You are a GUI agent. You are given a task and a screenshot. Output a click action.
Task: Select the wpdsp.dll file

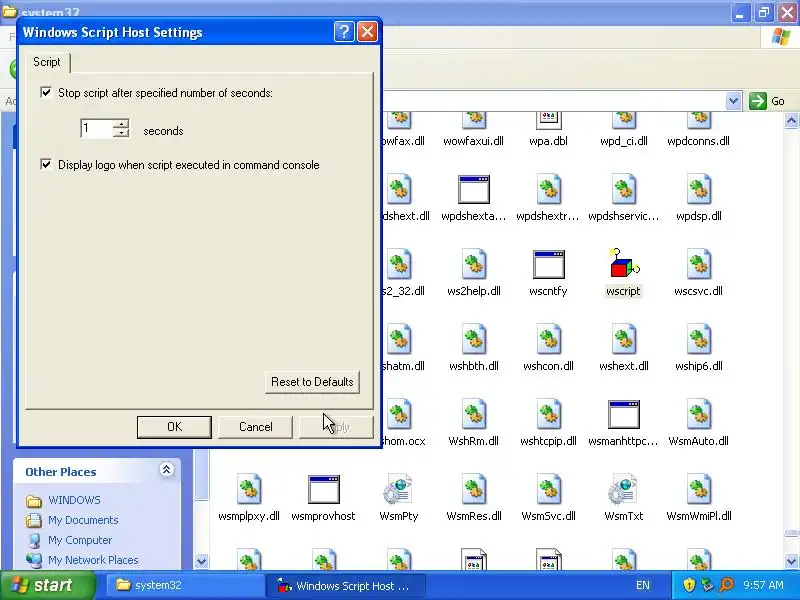[698, 198]
